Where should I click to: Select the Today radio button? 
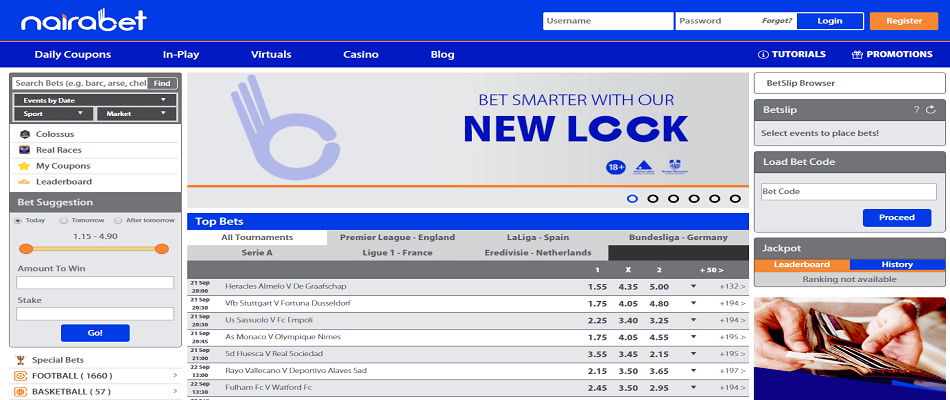[x=17, y=220]
